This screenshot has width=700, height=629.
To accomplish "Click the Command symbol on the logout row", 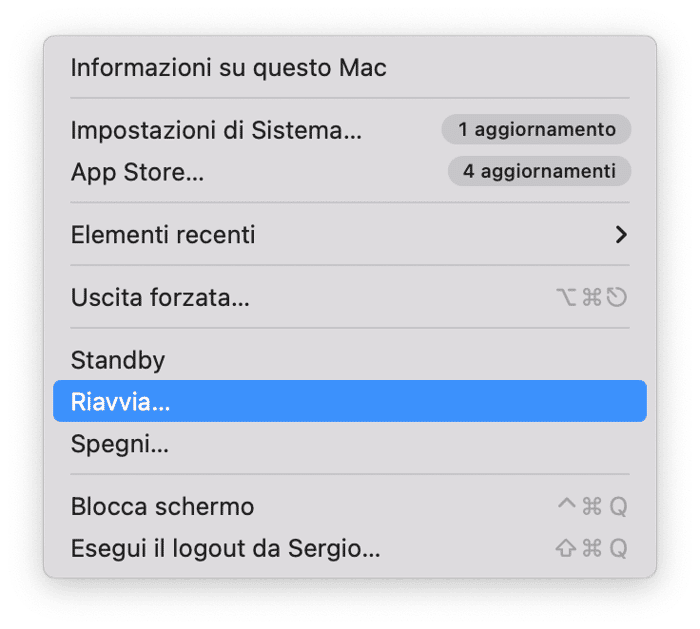I will point(592,549).
